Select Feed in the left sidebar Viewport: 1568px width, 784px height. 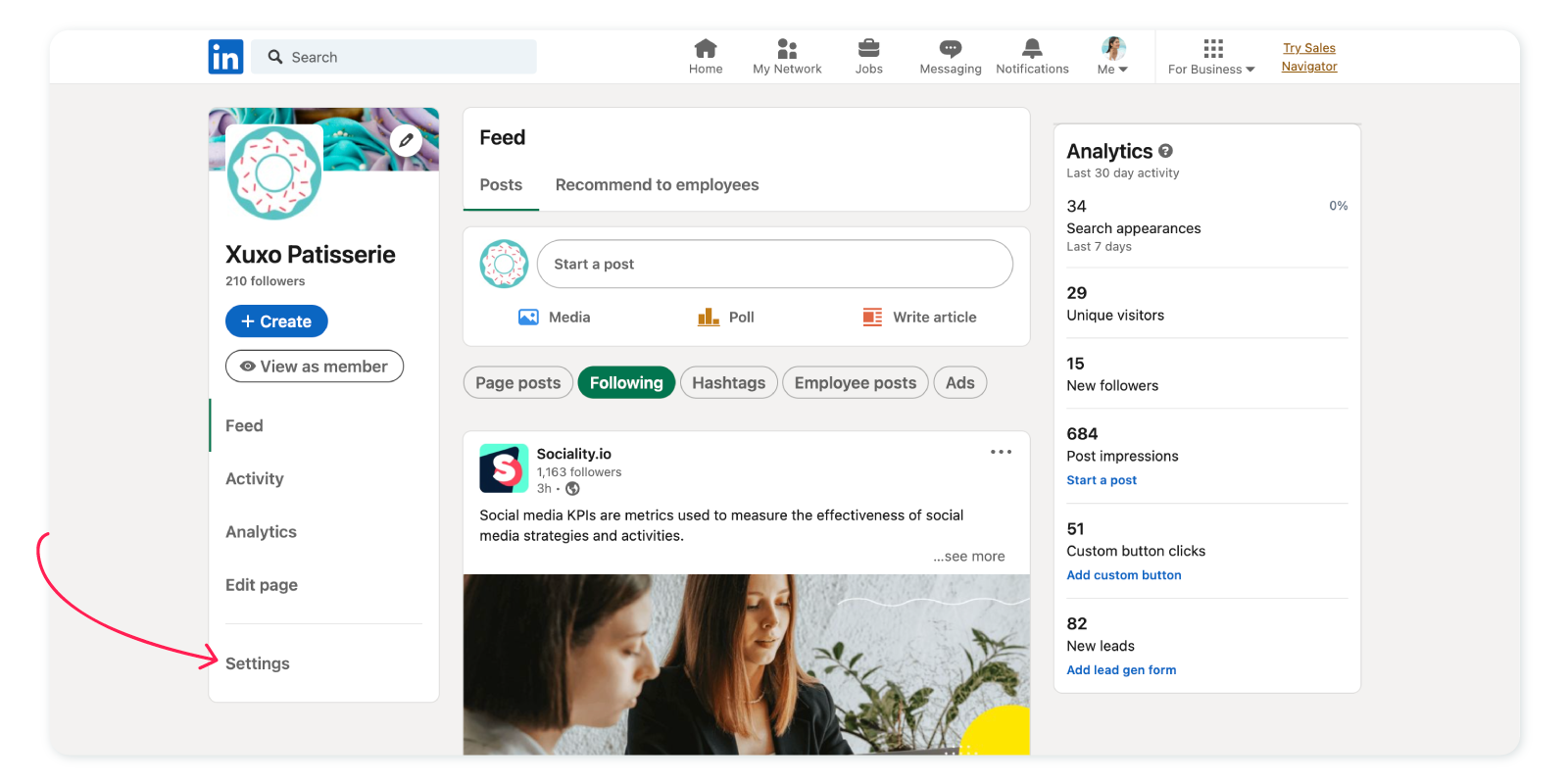click(244, 425)
